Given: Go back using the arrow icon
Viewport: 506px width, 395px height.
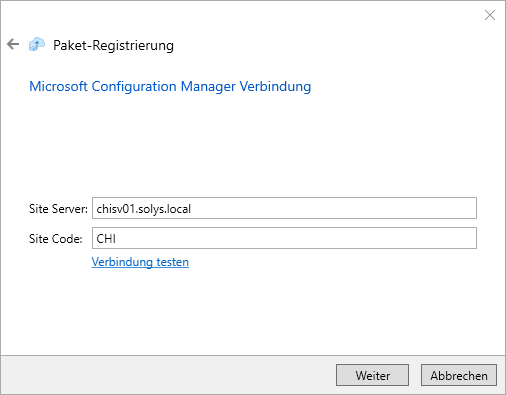Looking at the screenshot, I should pos(13,44).
